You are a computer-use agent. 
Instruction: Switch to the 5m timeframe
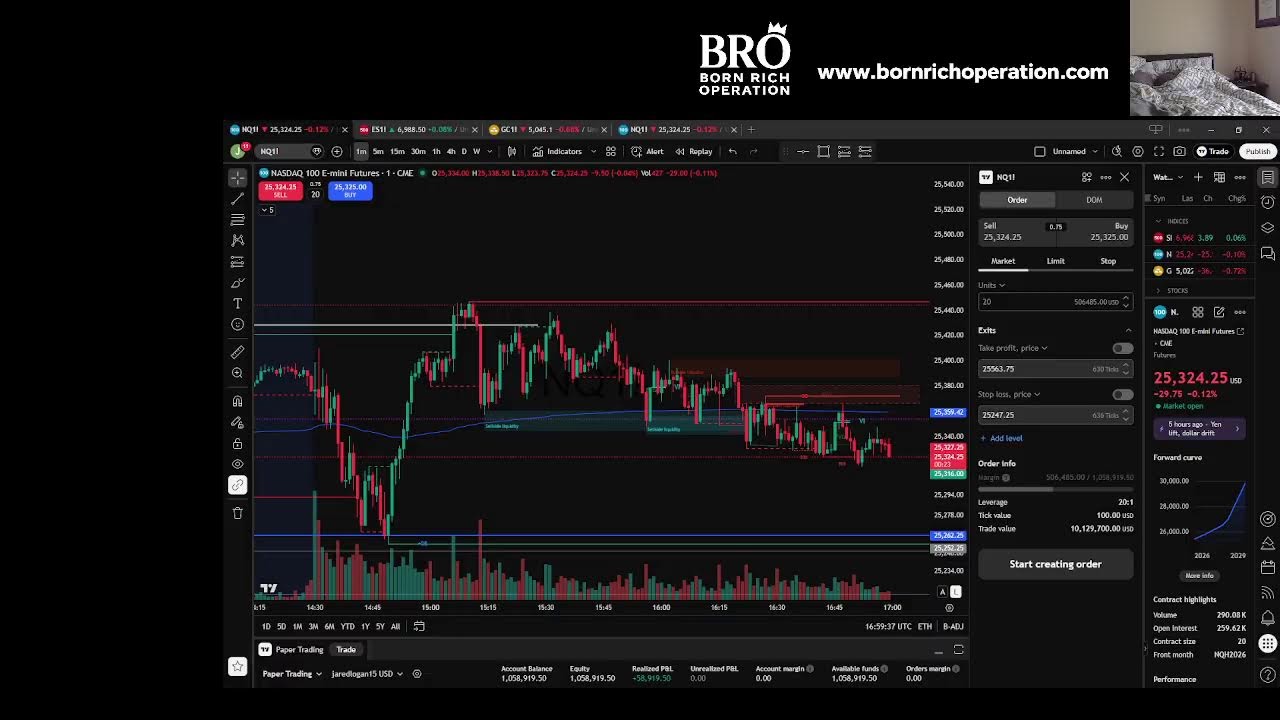tap(378, 151)
